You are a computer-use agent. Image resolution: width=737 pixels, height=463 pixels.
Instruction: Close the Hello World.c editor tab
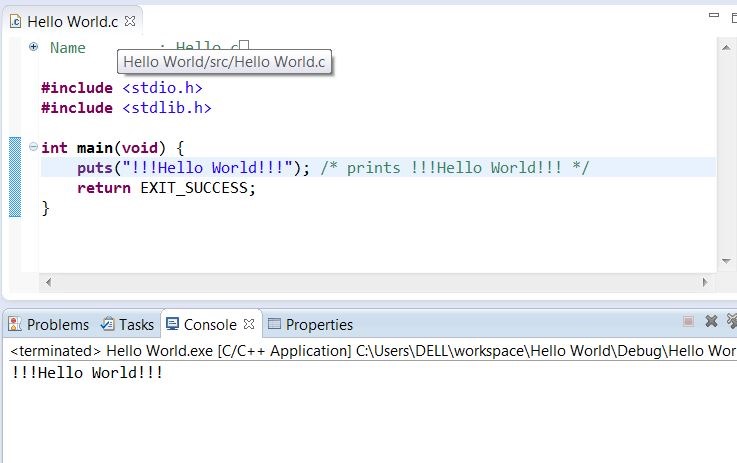(x=130, y=20)
